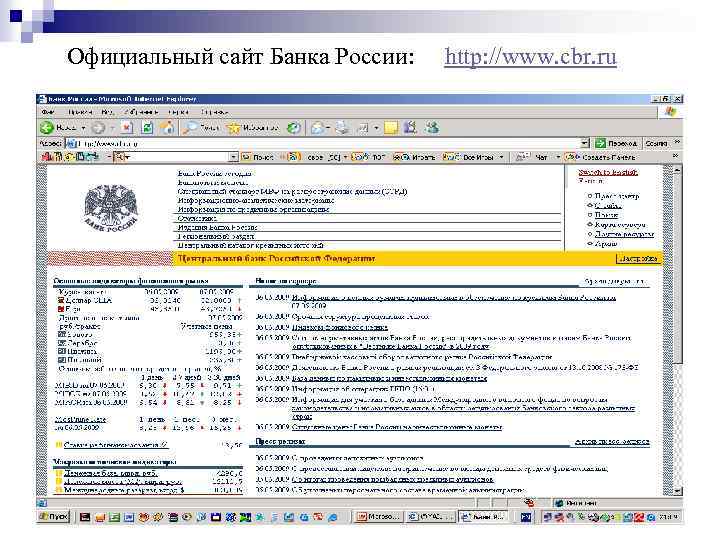
Task: Click the Играть button on add-on toolbar
Action: [x=414, y=157]
